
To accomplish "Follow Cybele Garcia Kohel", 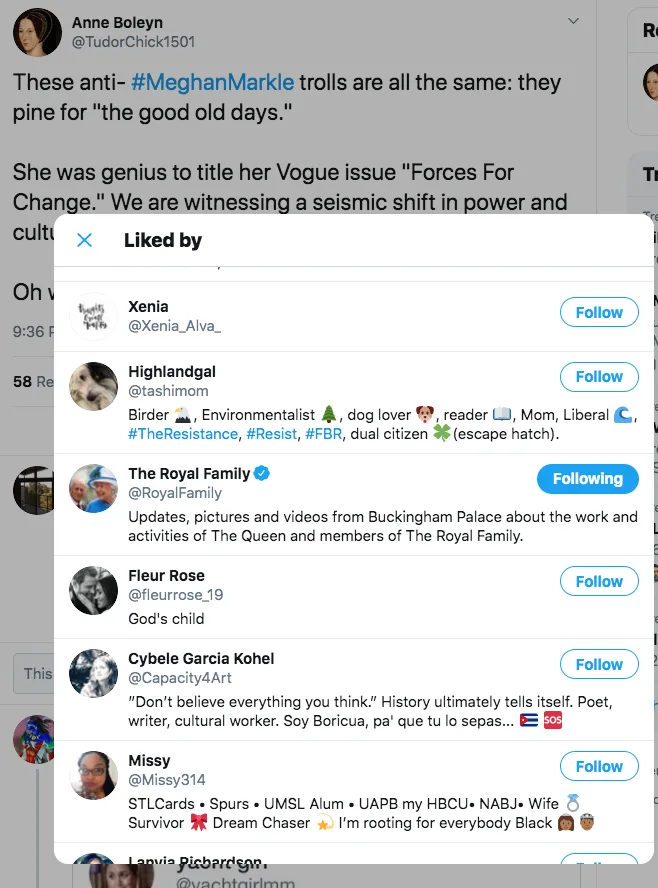I will 598,664.
